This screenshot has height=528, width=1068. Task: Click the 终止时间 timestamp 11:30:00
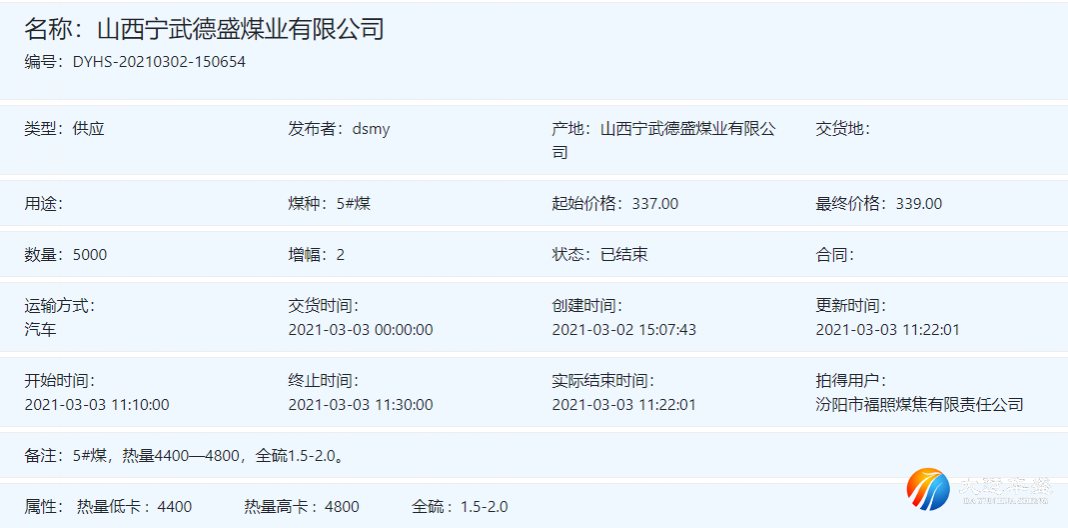coord(360,405)
